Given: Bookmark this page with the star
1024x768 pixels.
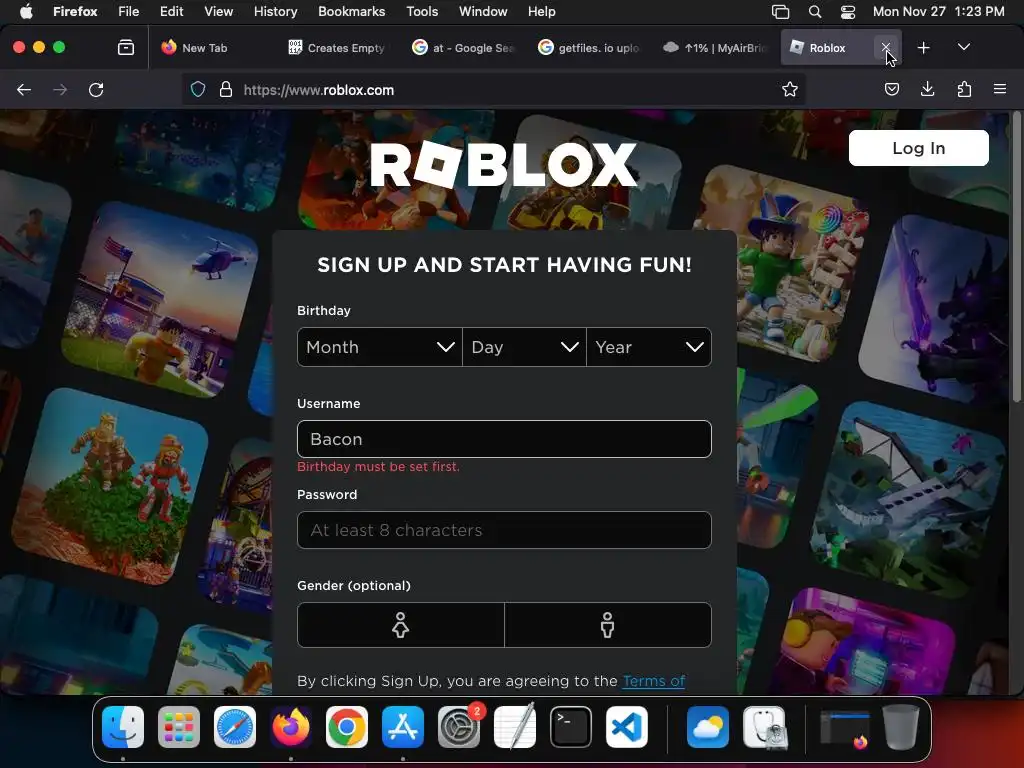Looking at the screenshot, I should [790, 89].
